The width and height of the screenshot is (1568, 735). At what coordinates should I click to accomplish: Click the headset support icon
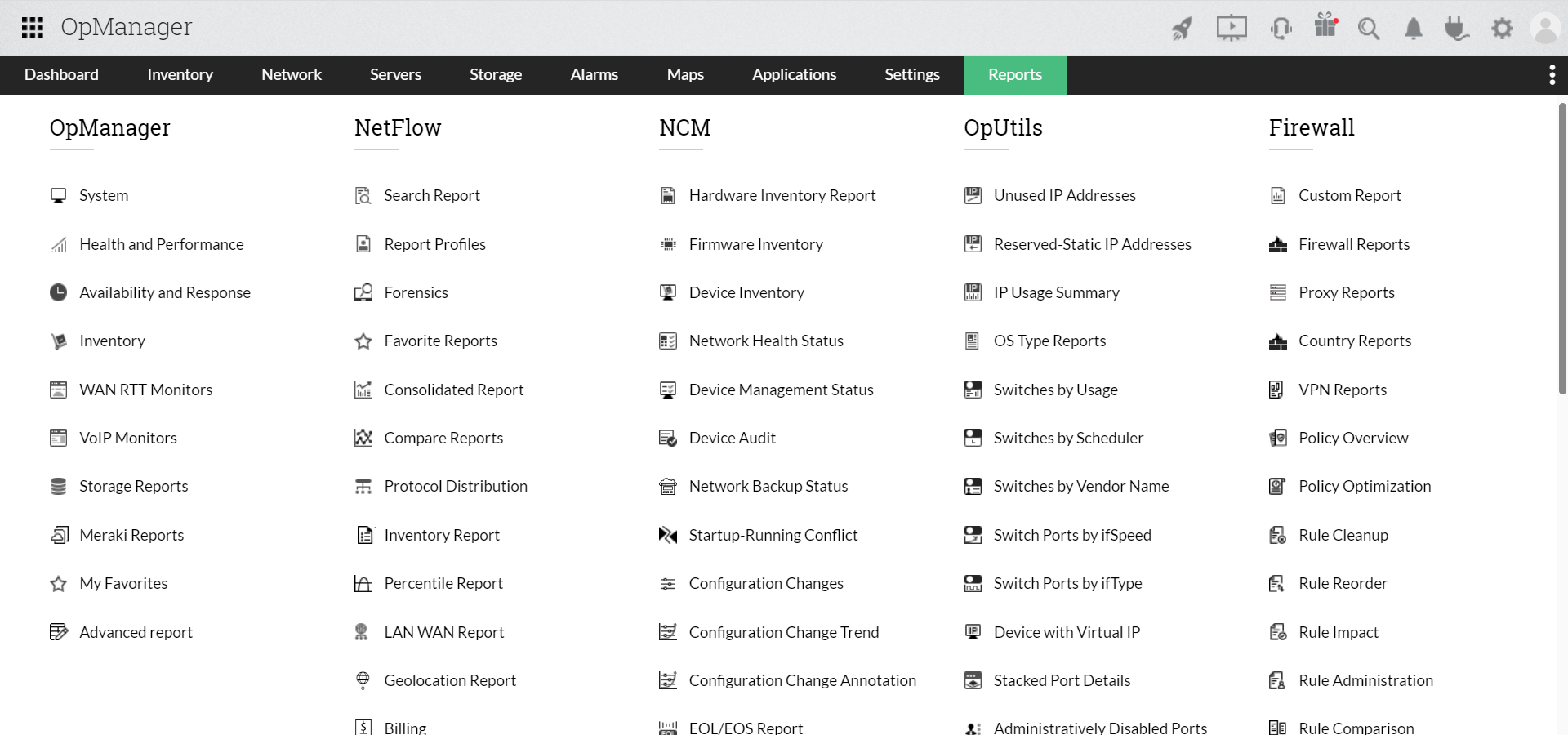click(x=1281, y=29)
